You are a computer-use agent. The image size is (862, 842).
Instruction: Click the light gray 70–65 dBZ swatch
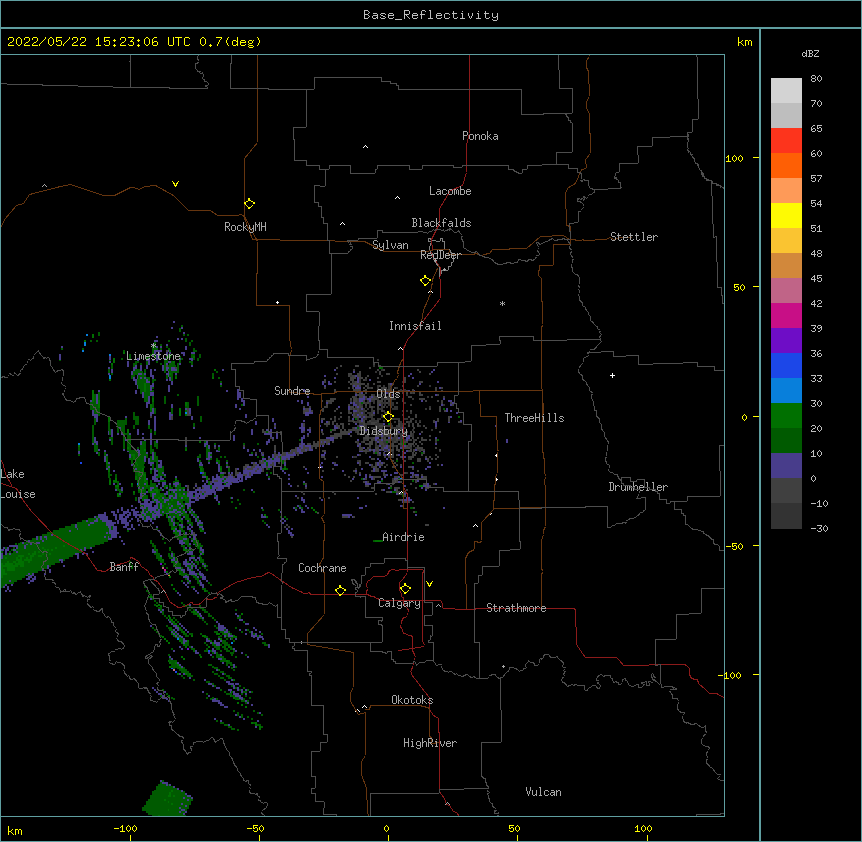click(x=786, y=115)
